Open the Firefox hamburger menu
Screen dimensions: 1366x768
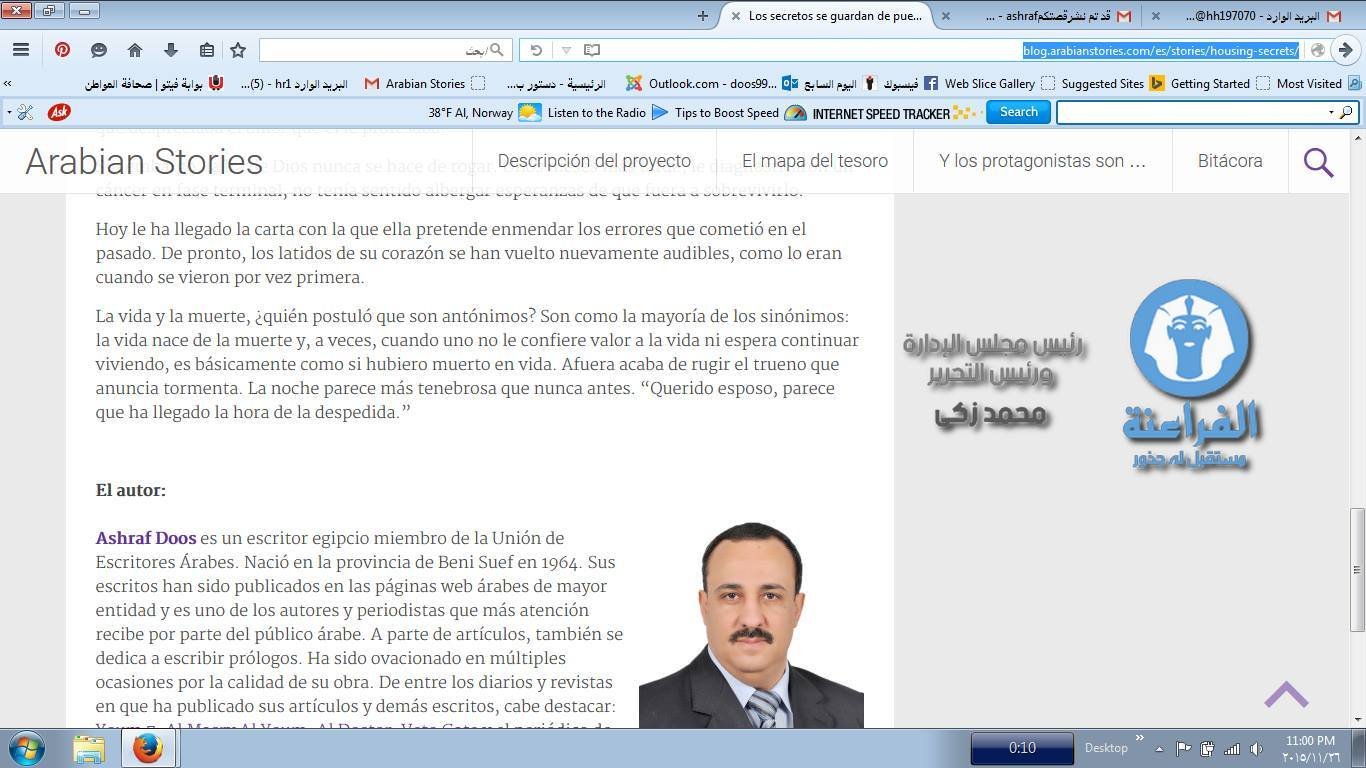point(20,50)
